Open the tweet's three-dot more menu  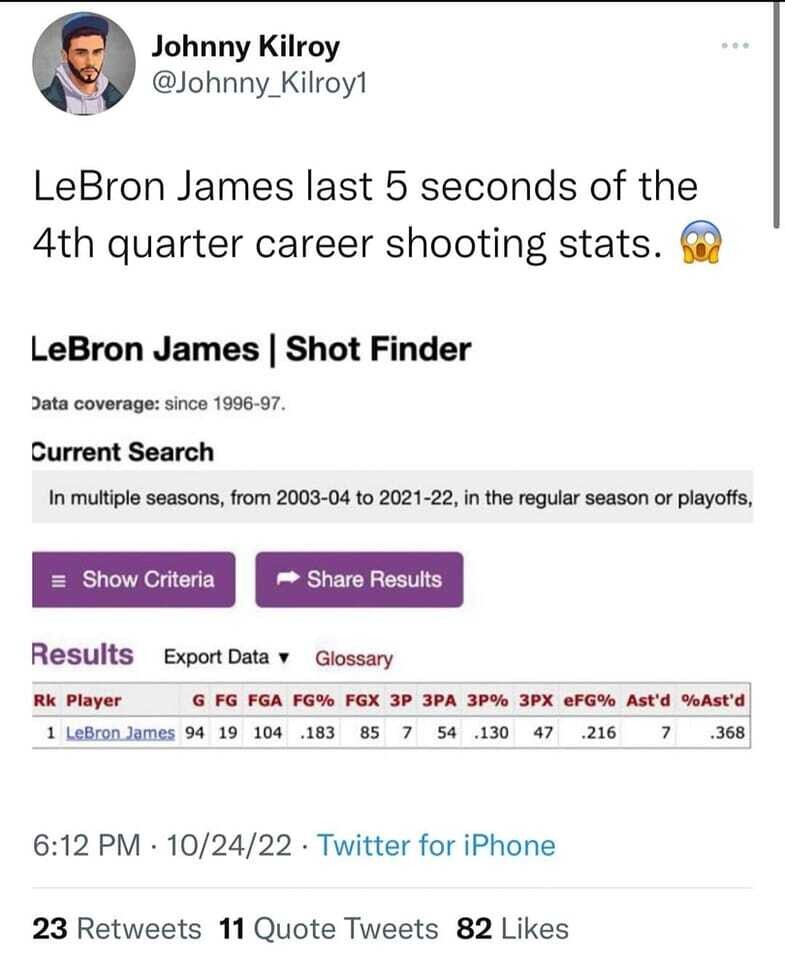point(735,46)
